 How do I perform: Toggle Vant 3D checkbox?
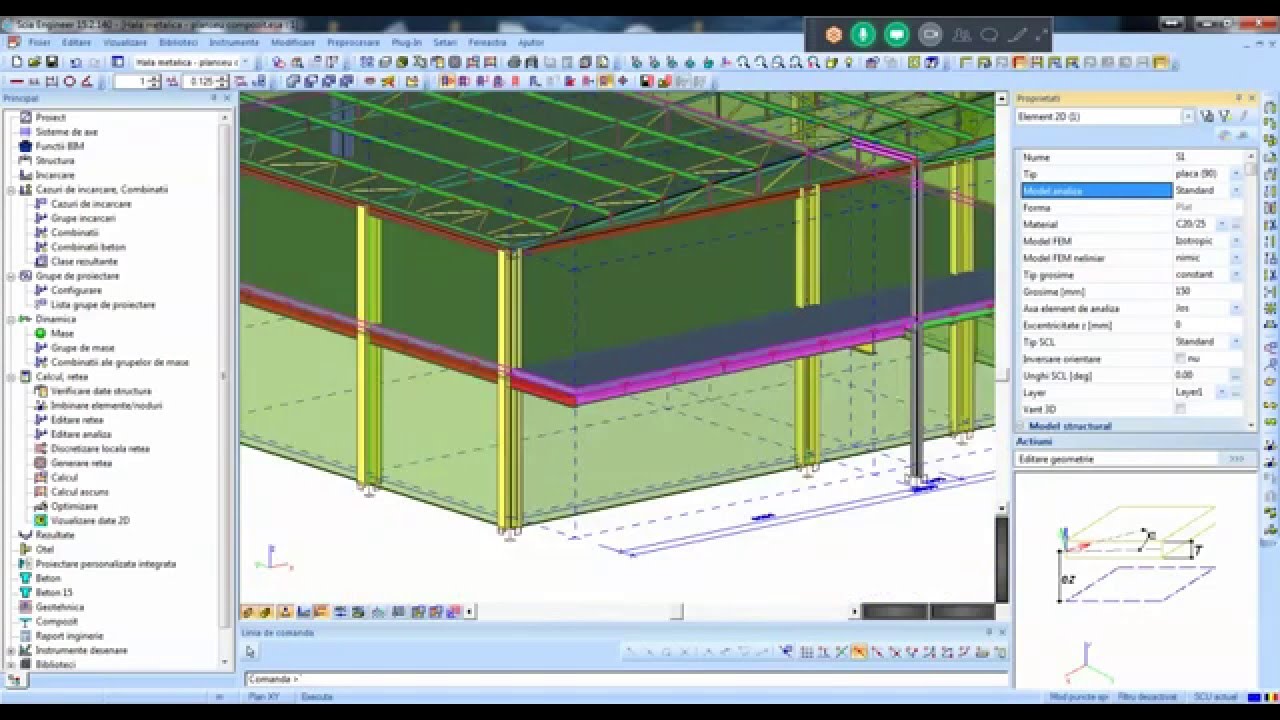pos(1181,409)
